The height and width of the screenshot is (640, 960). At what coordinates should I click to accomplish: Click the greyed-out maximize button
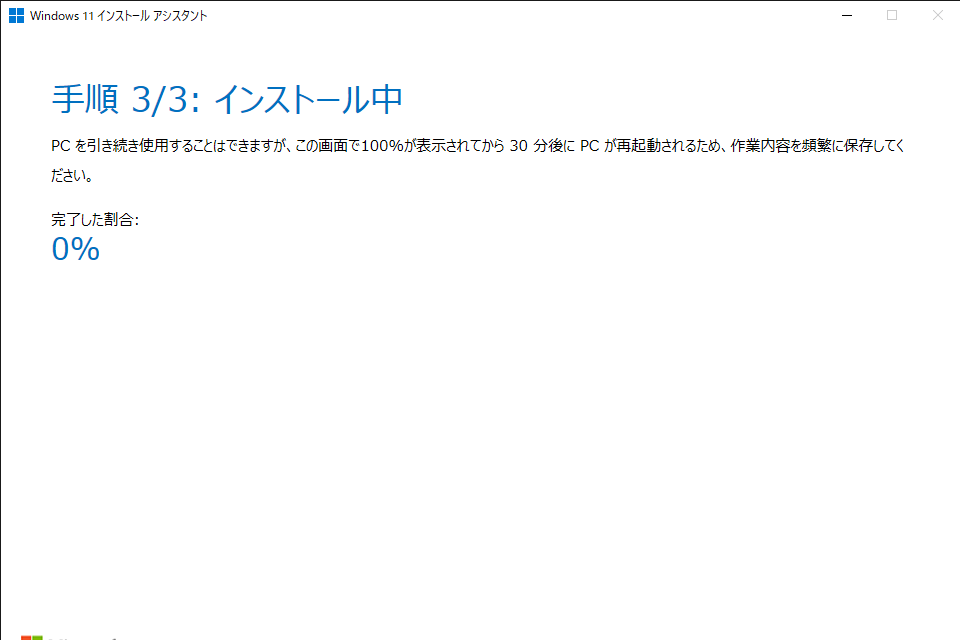pos(892,15)
